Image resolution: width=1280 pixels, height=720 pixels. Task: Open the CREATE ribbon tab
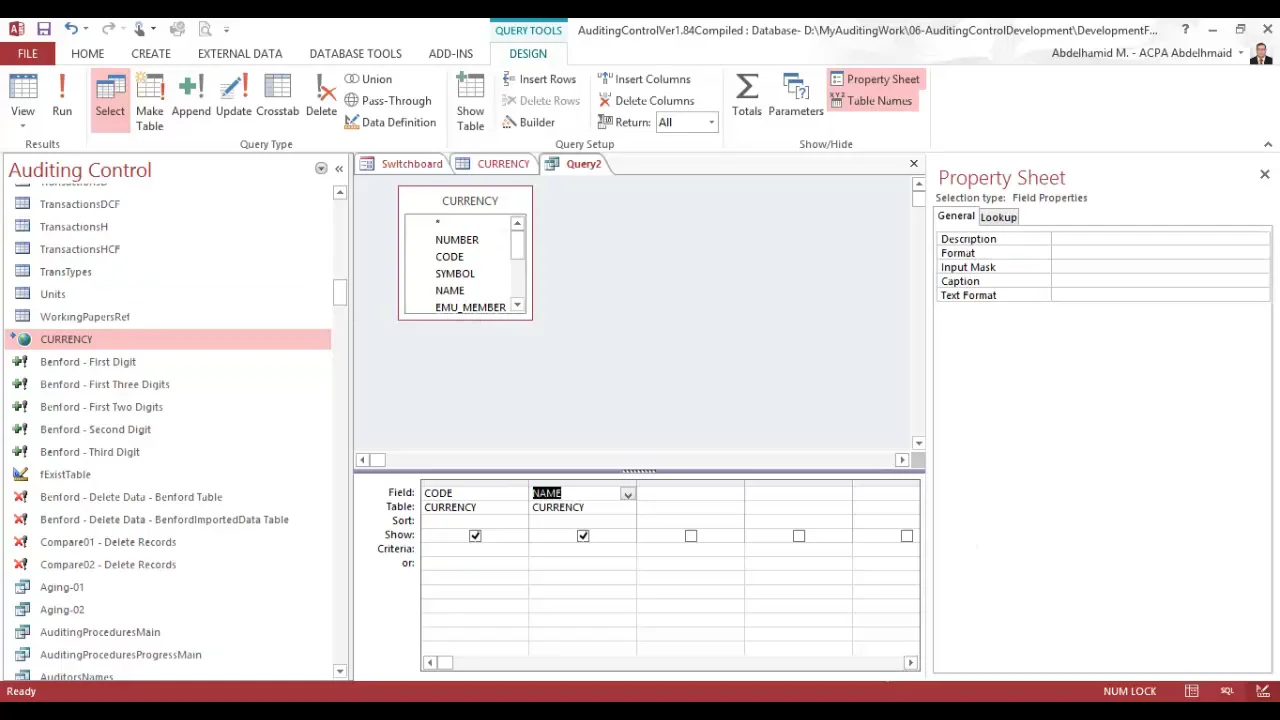point(151,53)
